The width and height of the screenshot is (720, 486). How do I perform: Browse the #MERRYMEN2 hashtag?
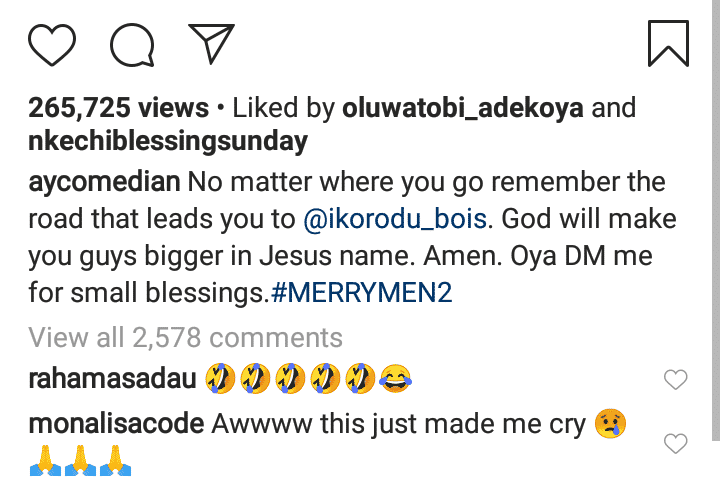[362, 293]
